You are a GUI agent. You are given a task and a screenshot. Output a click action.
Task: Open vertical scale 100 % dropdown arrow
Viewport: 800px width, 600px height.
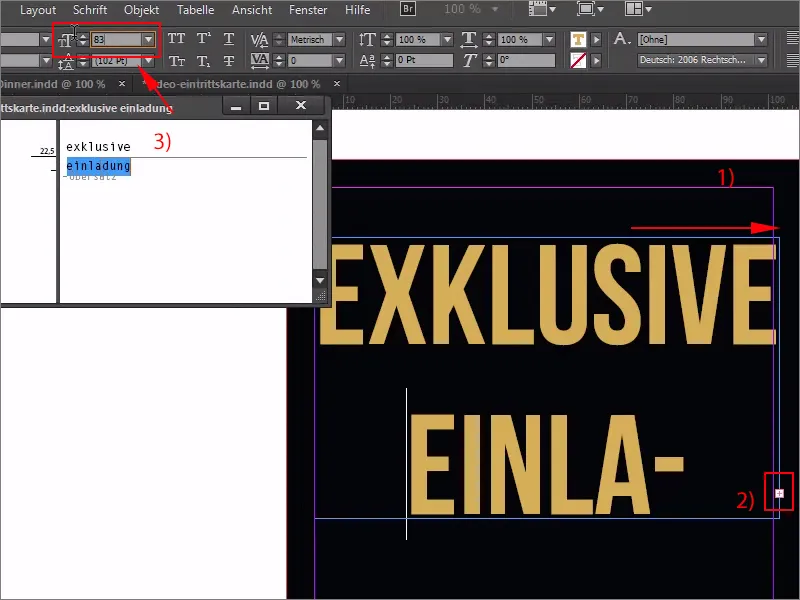pyautogui.click(x=447, y=39)
